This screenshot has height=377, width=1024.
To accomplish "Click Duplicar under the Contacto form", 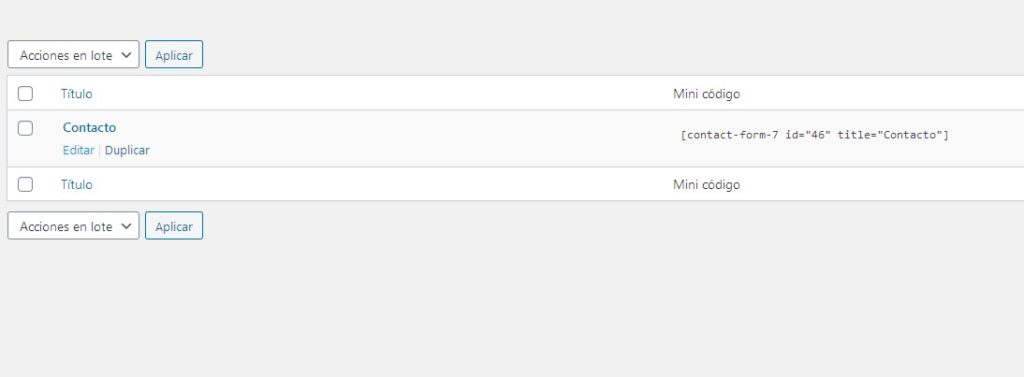I will coord(127,150).
